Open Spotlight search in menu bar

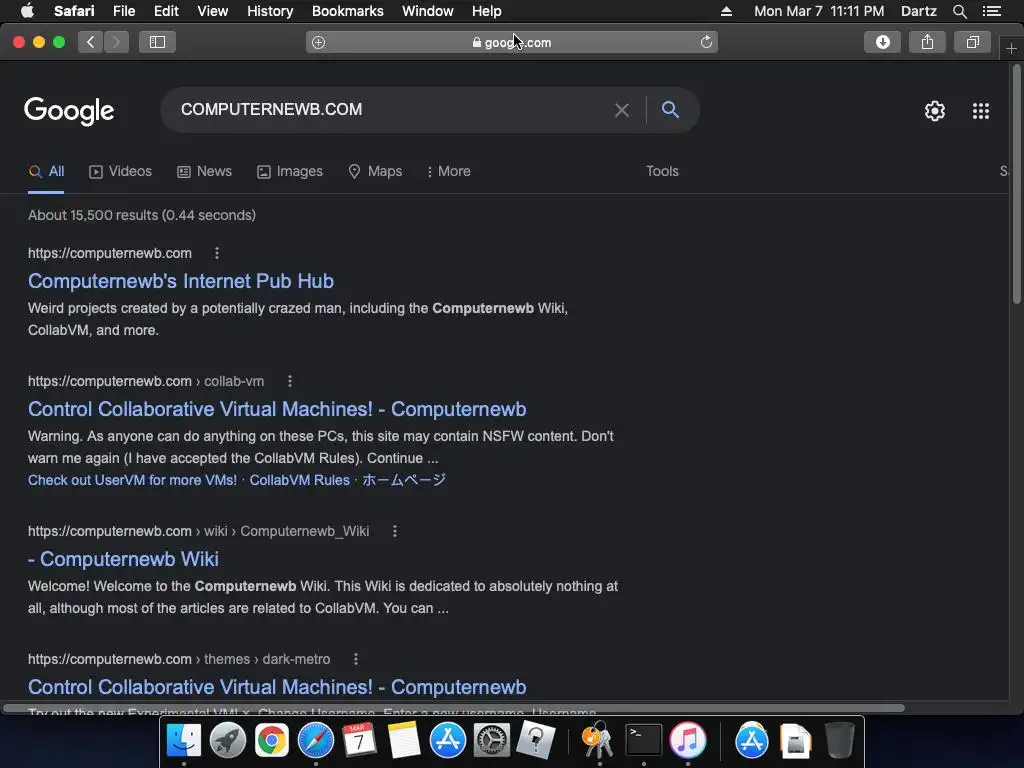pos(959,11)
